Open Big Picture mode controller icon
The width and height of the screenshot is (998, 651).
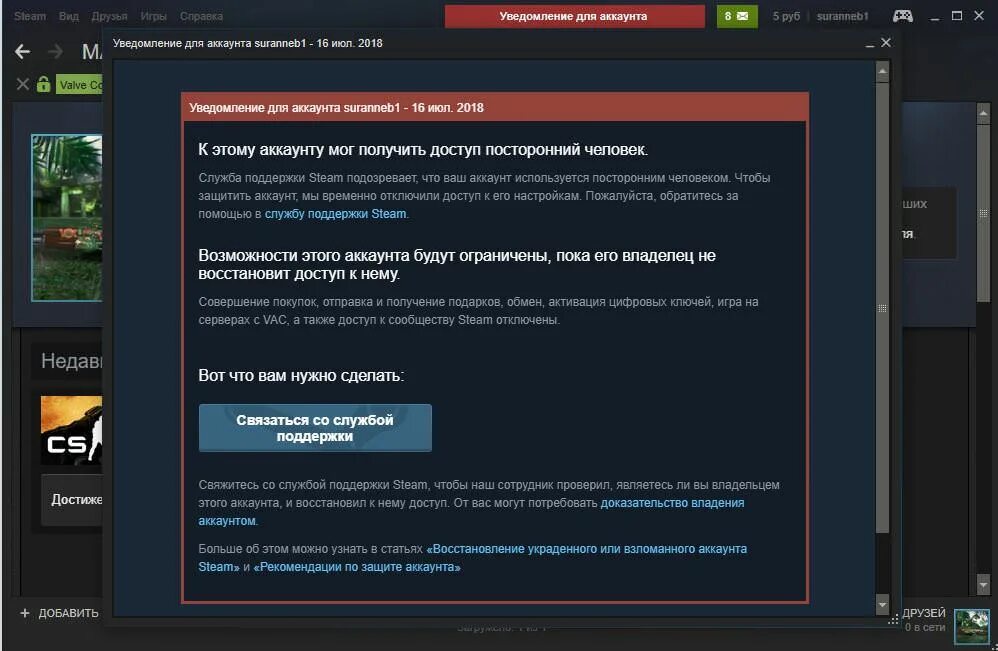903,16
